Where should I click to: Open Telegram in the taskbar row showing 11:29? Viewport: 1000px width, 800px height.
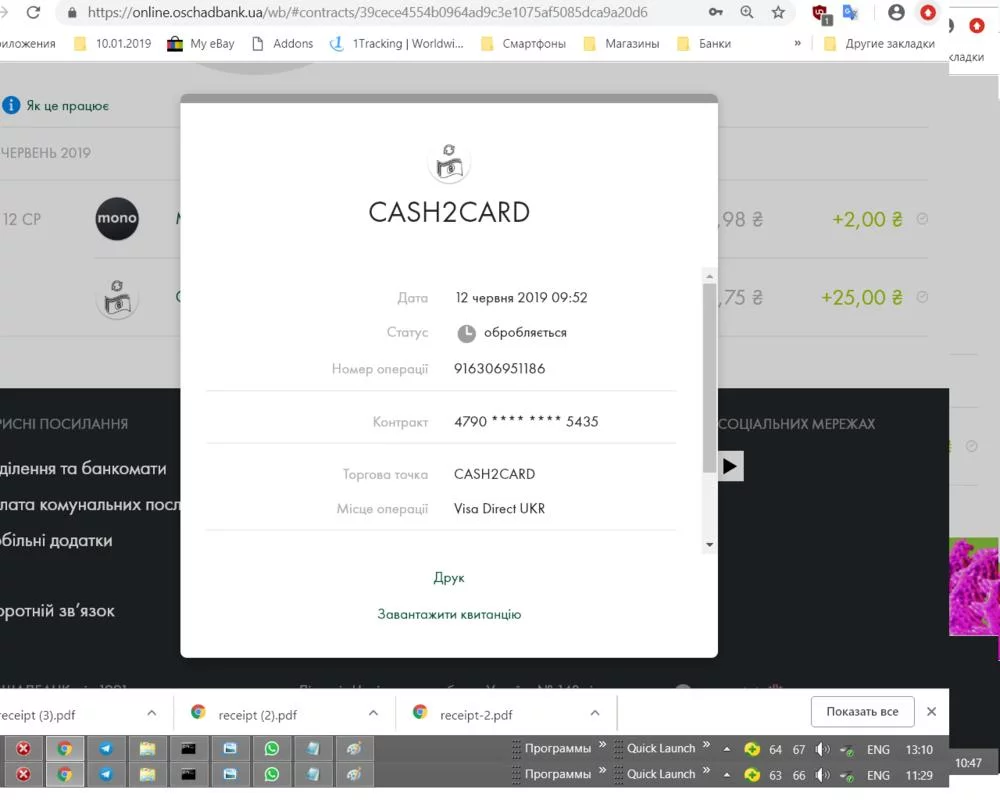pyautogui.click(x=106, y=774)
